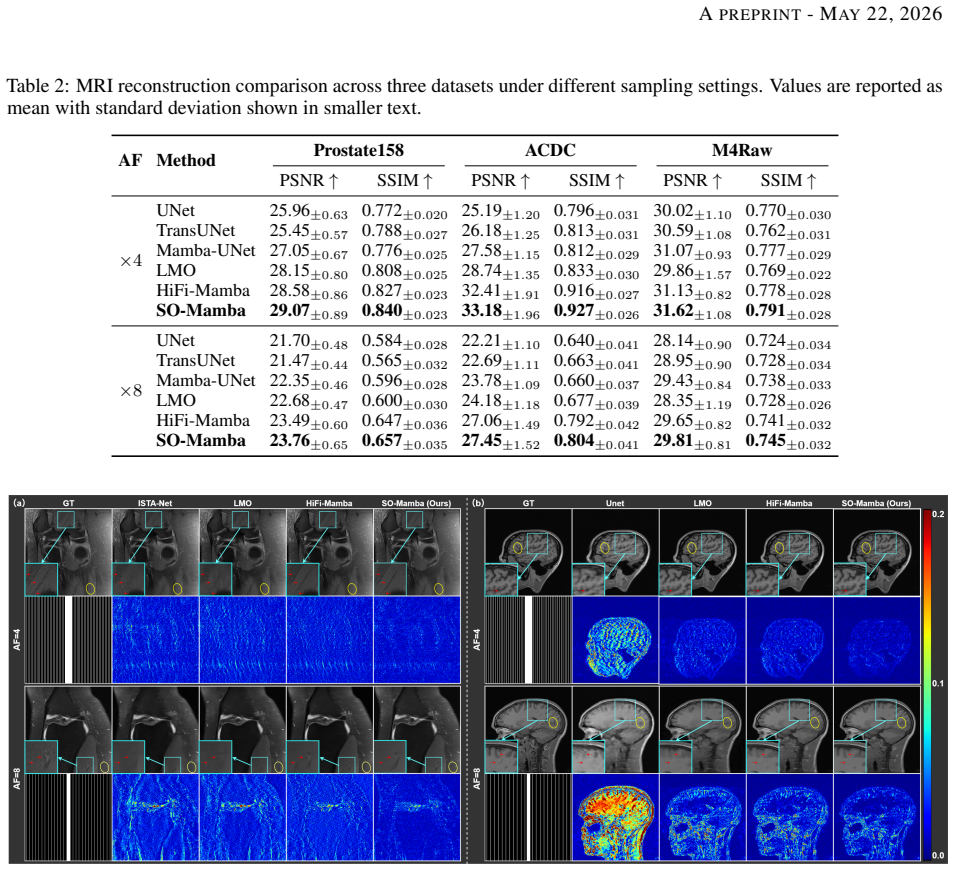Click the LMO label in panel (a)
Screen dimensions: 954x870
(242, 503)
